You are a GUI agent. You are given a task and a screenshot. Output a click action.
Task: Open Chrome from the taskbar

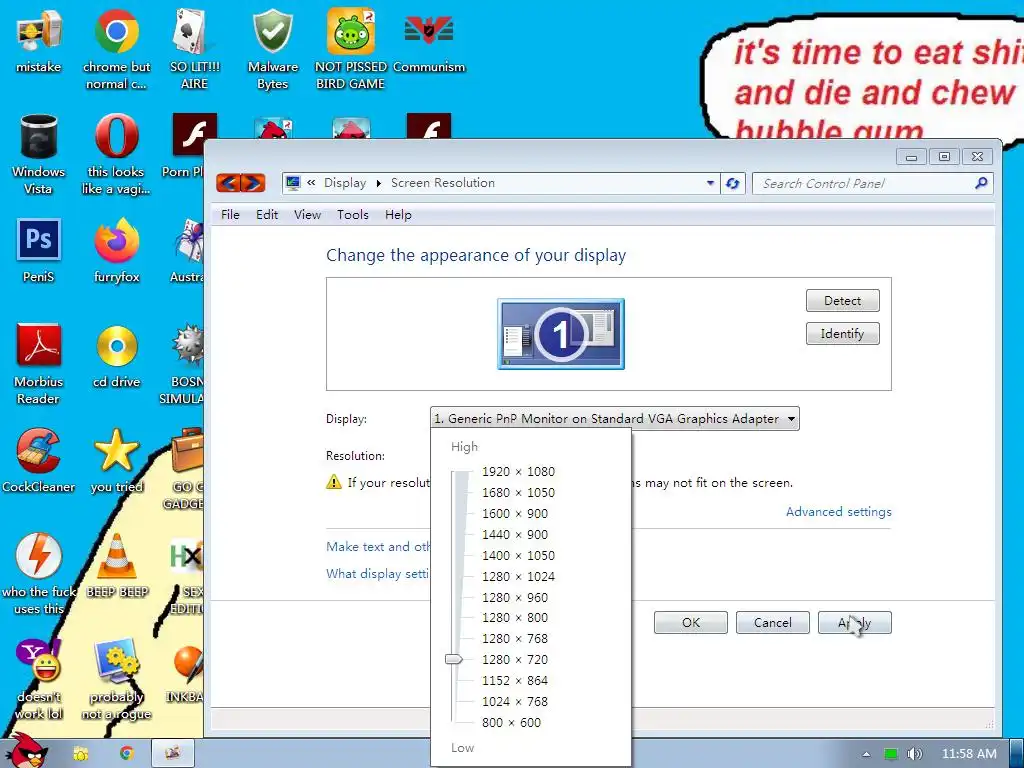pos(127,753)
